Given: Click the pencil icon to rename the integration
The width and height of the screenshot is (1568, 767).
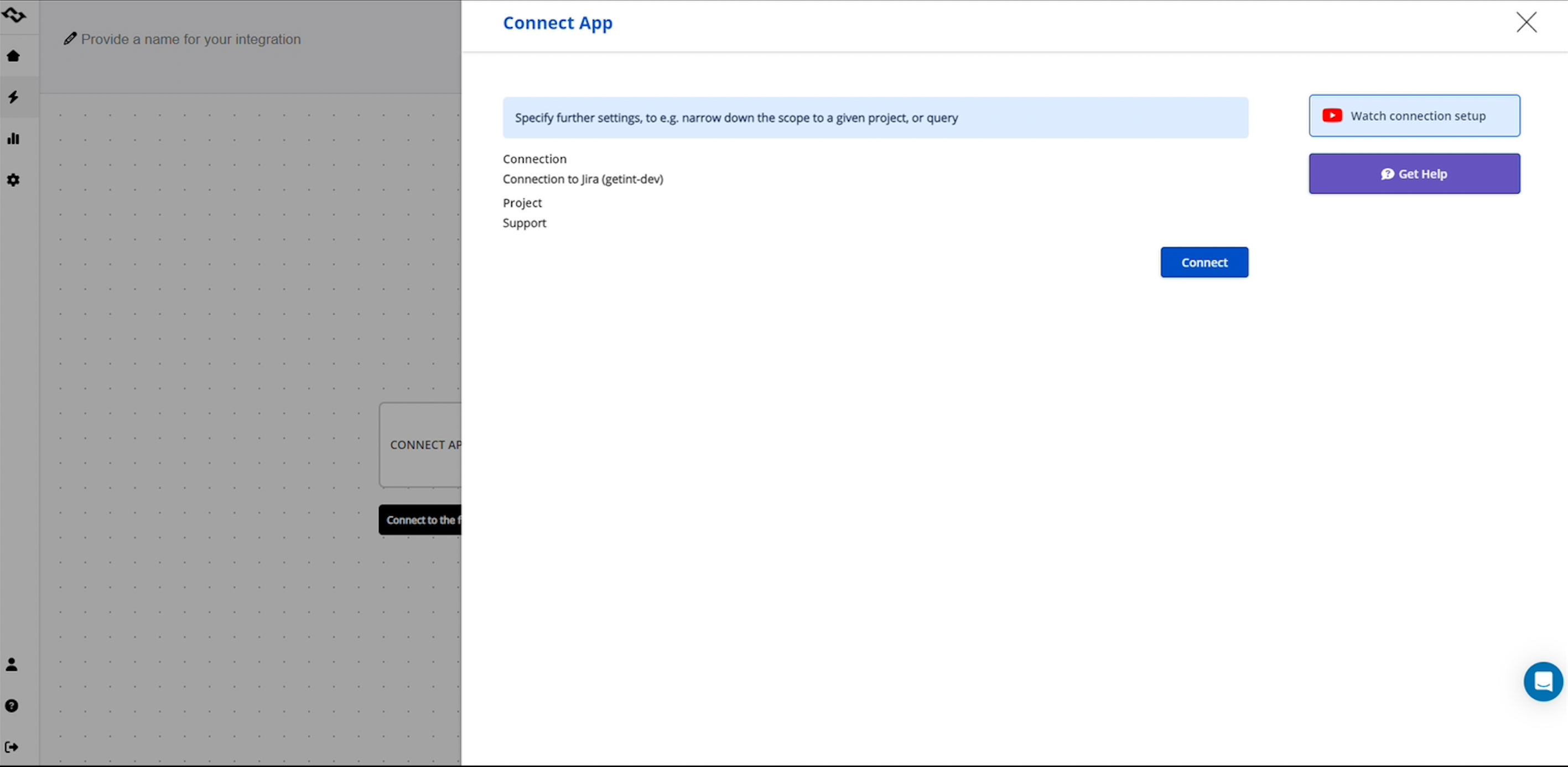Looking at the screenshot, I should click(x=70, y=39).
